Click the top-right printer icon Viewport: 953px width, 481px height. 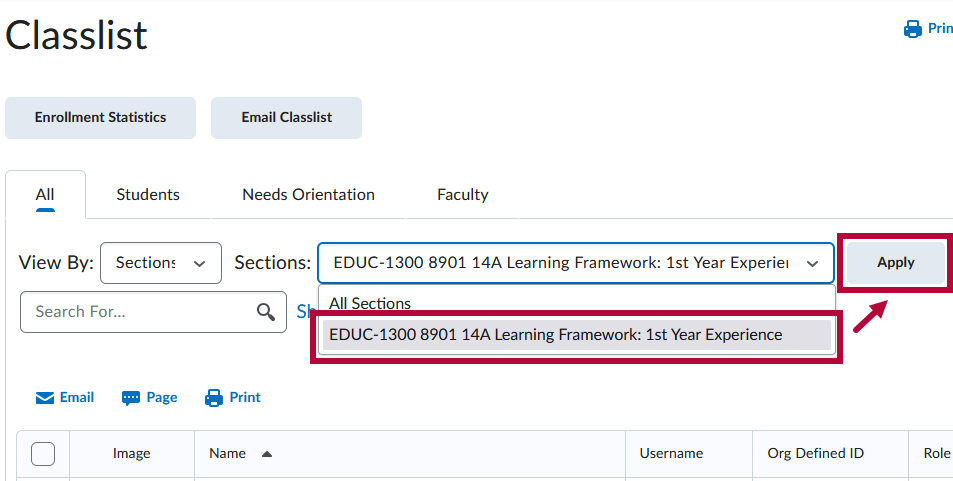click(912, 29)
